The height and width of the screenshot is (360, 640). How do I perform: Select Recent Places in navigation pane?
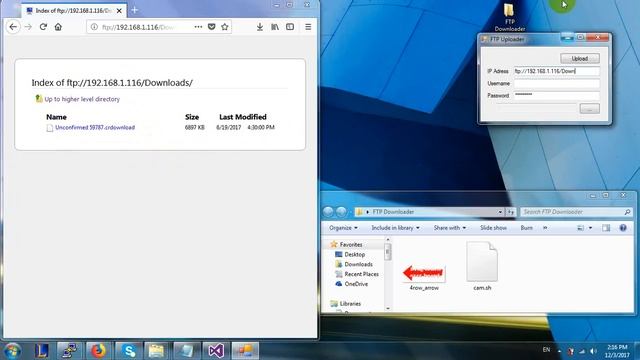click(361, 274)
